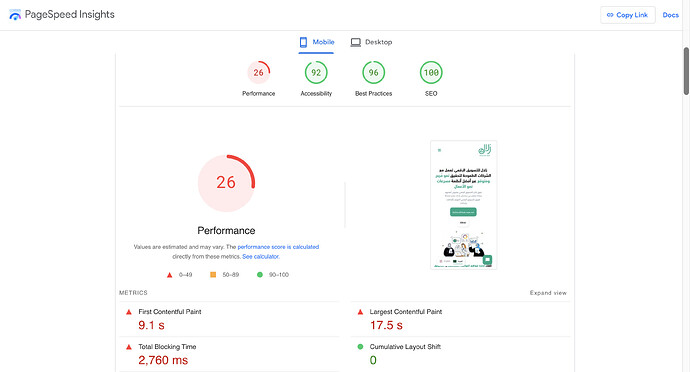690x372 pixels.
Task: Switch to the Desktop tab
Action: click(x=371, y=42)
